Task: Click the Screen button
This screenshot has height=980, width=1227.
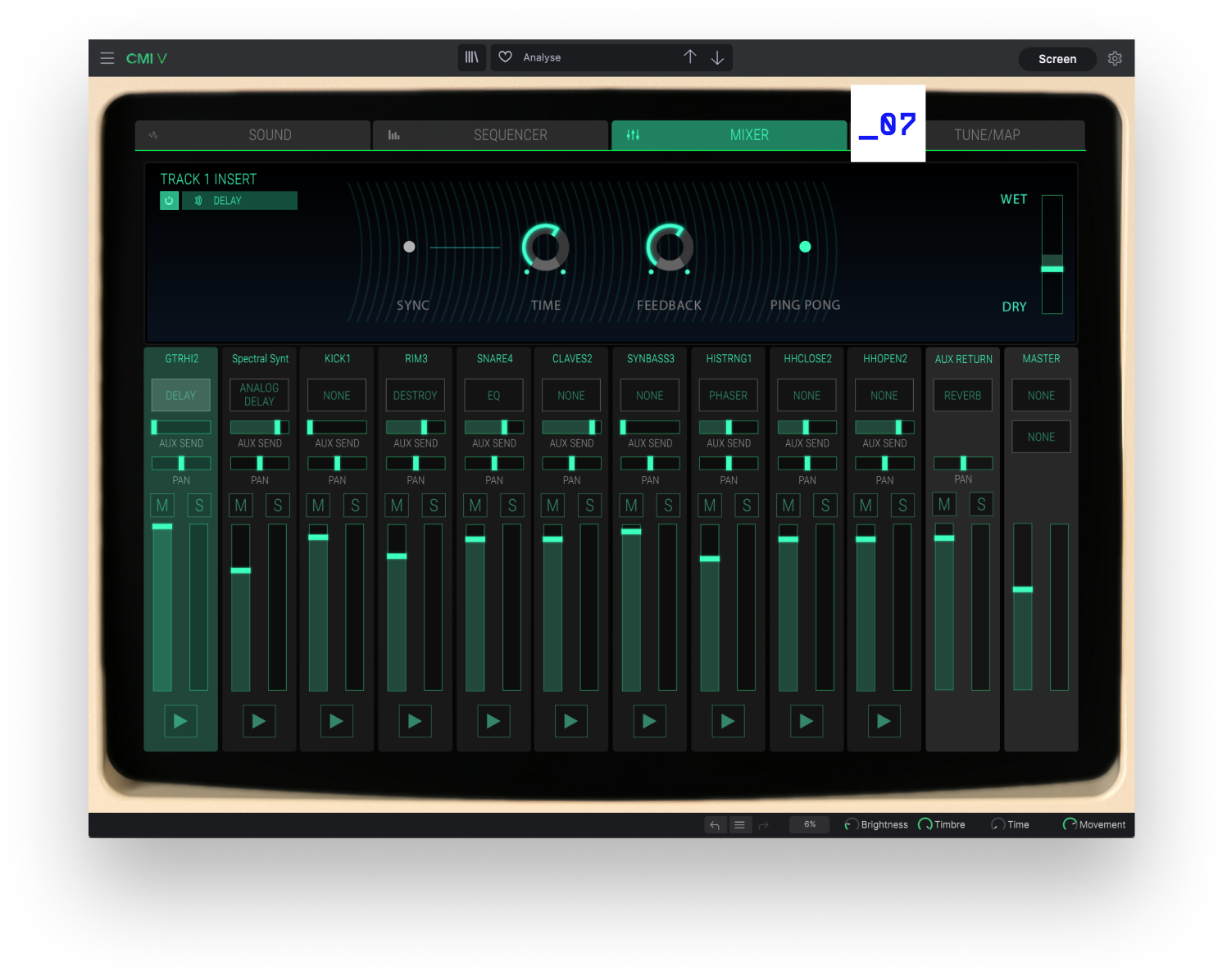Action: click(x=1057, y=58)
